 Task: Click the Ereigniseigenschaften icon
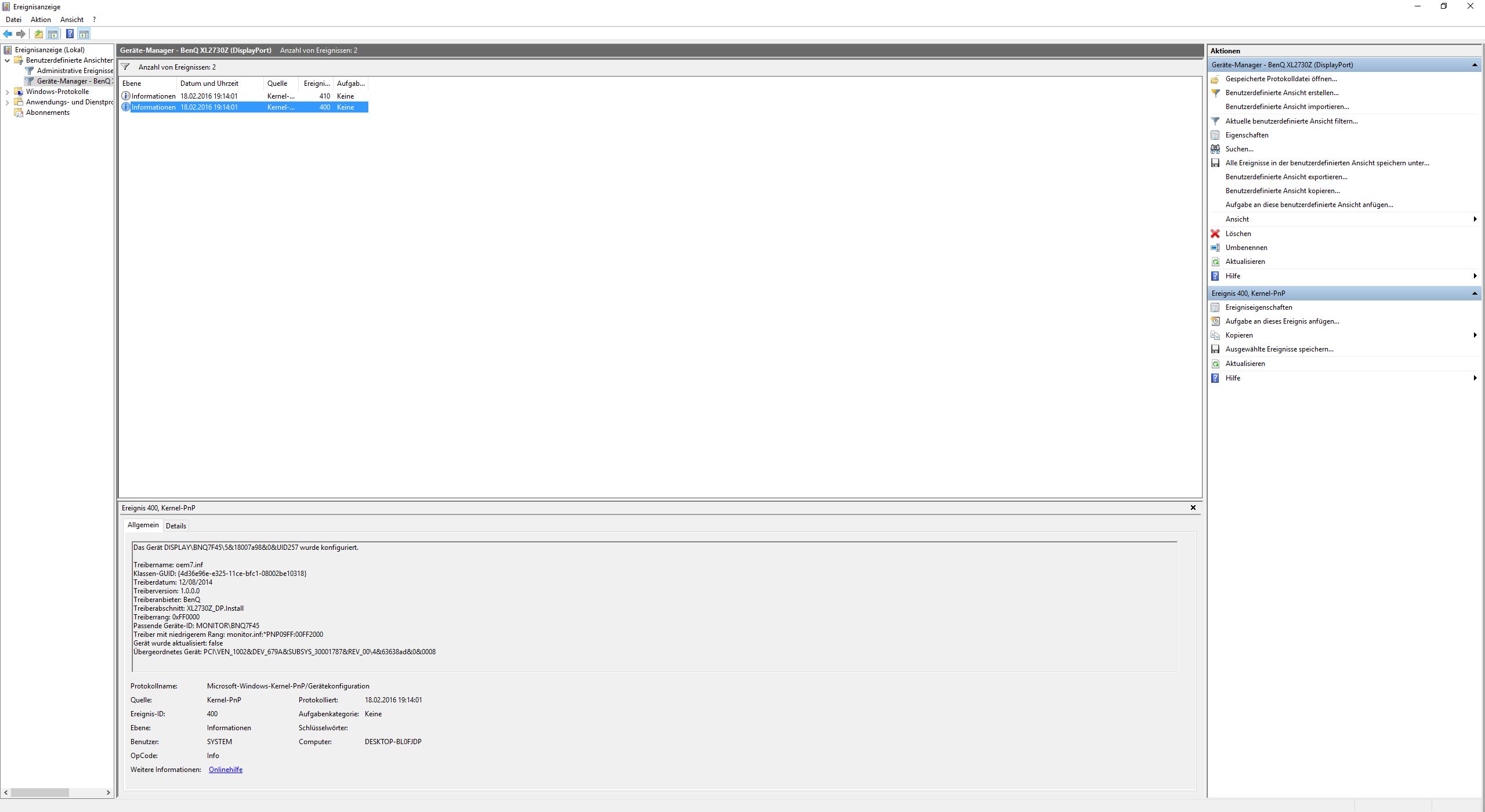tap(1215, 307)
